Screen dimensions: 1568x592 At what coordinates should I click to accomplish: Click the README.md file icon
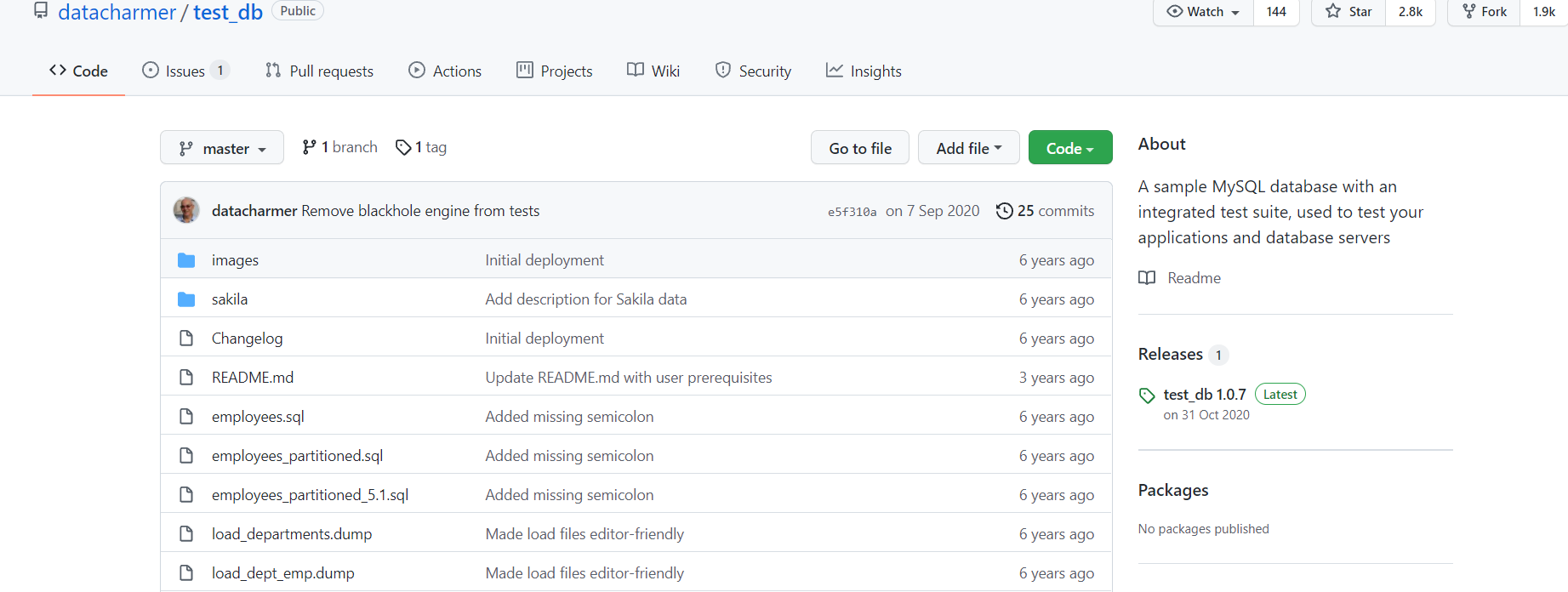(186, 378)
